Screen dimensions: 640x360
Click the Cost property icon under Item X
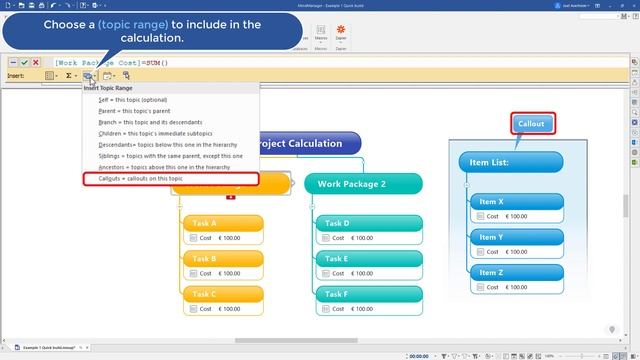(480, 216)
